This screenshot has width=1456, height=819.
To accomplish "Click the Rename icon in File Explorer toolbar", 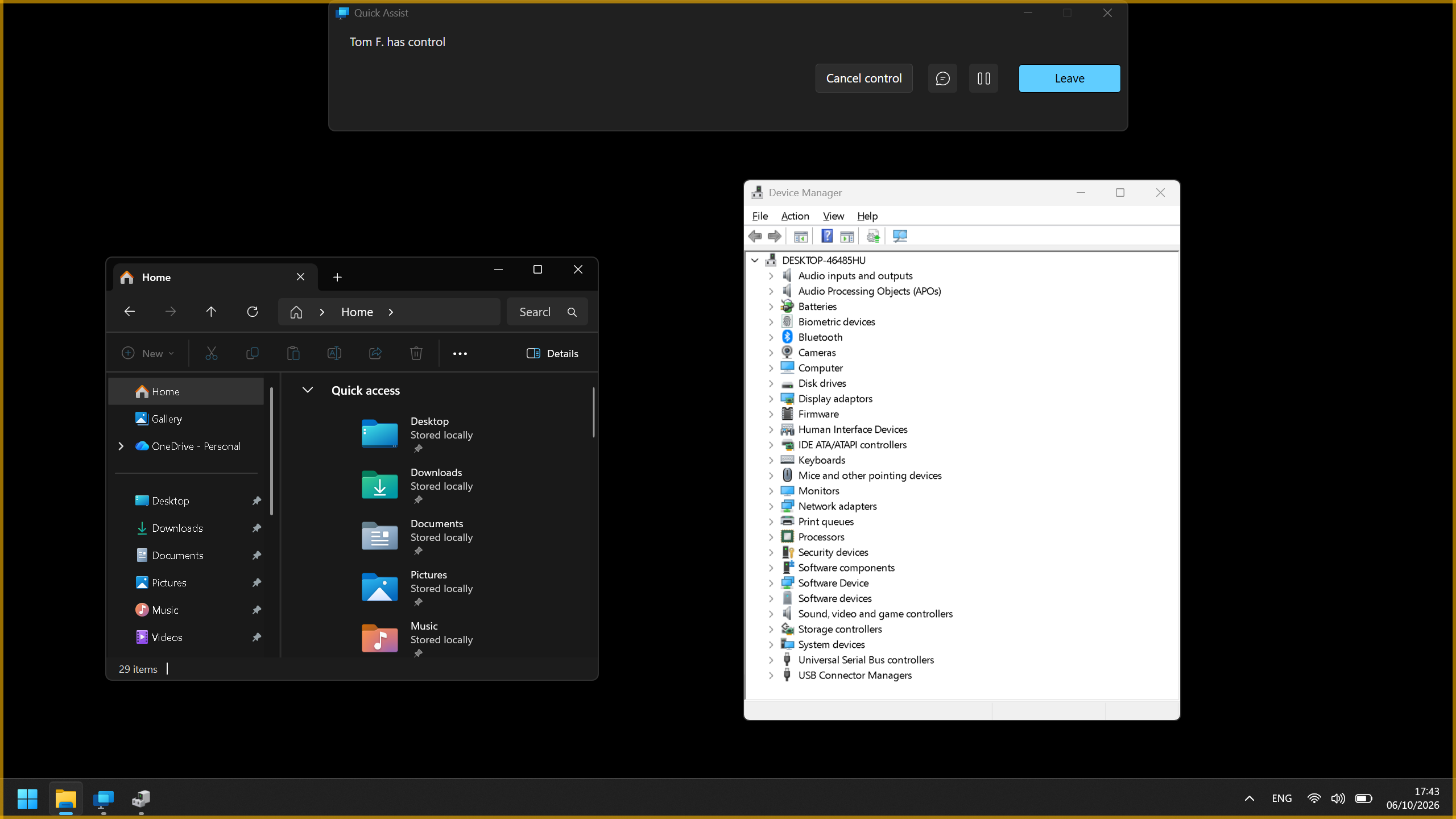I will tap(334, 353).
